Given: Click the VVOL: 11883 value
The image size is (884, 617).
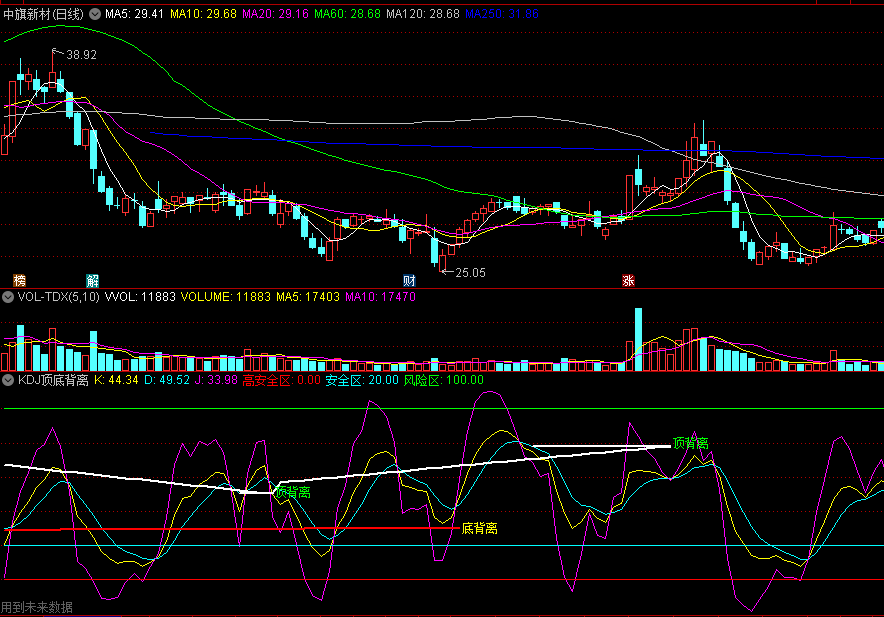Looking at the screenshot, I should (x=140, y=297).
